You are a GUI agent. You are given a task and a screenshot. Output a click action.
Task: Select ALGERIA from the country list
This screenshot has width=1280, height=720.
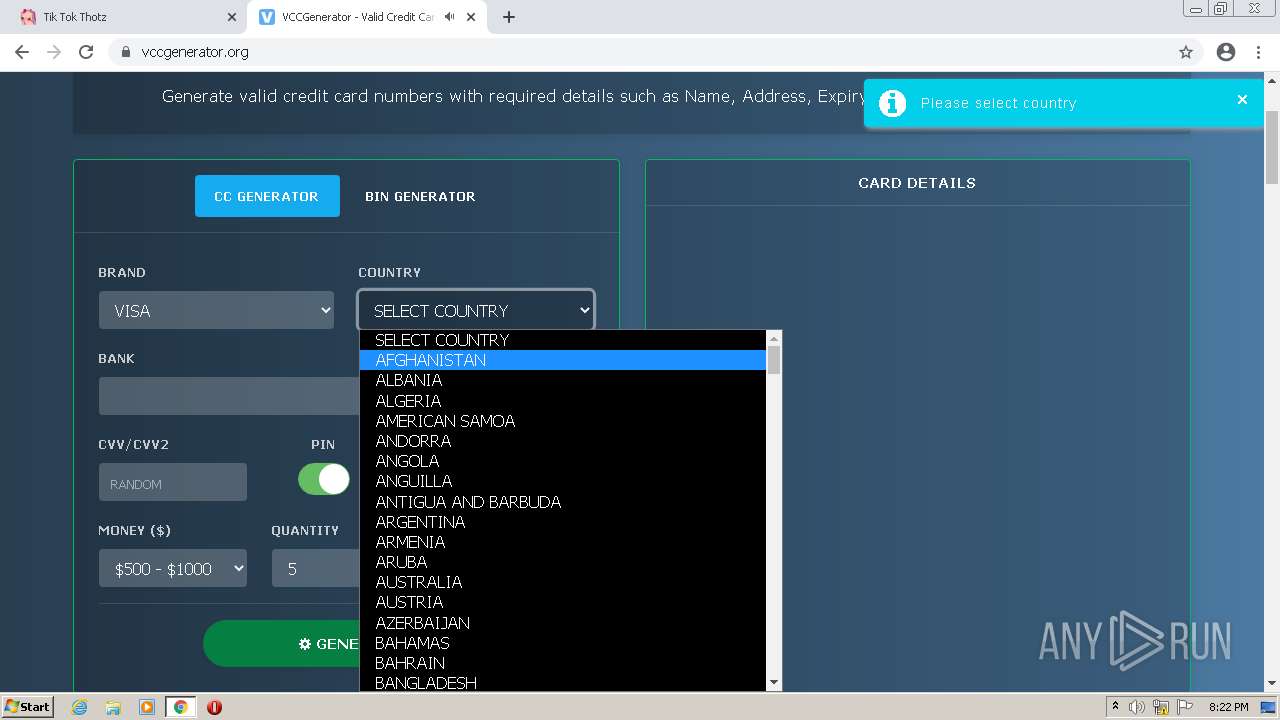pos(563,401)
